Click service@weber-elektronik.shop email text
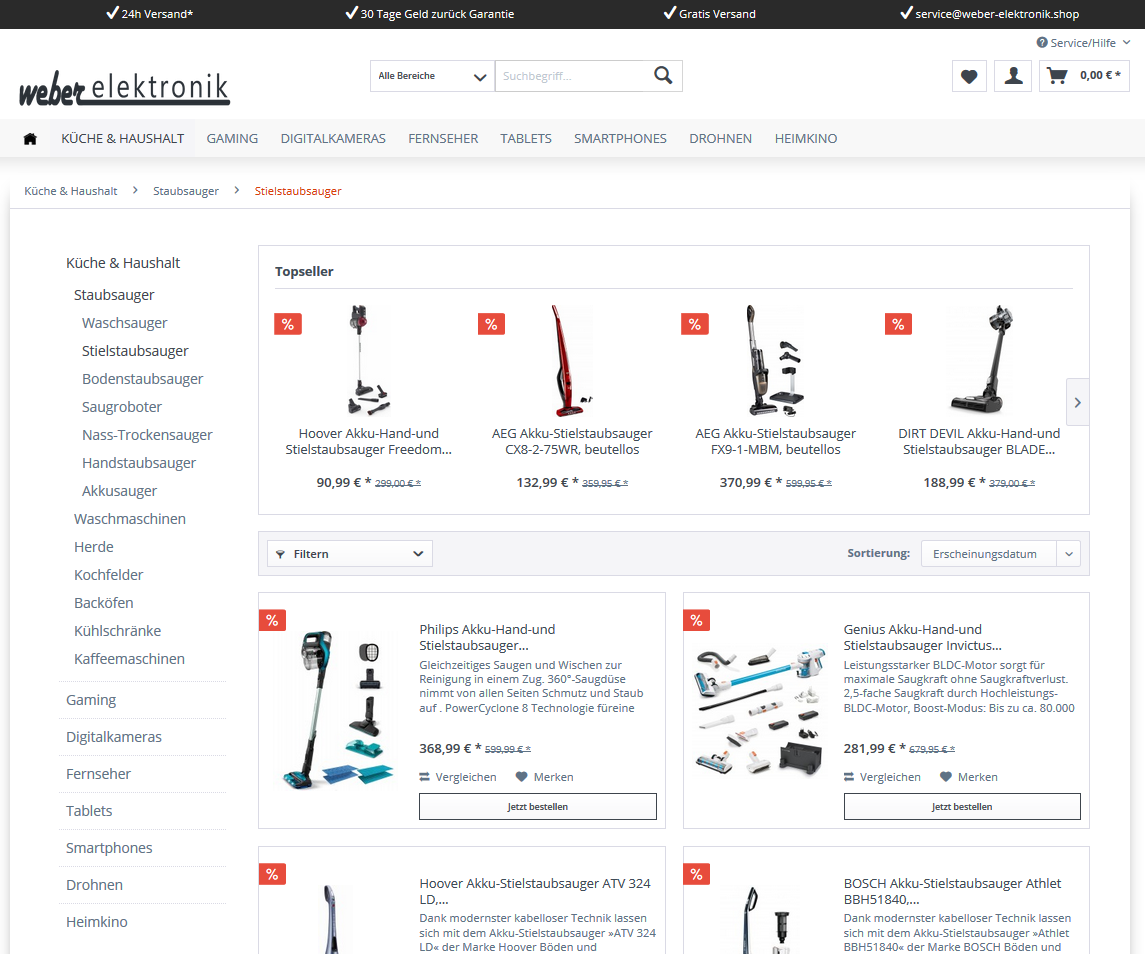The height and width of the screenshot is (954, 1145). (x=997, y=14)
